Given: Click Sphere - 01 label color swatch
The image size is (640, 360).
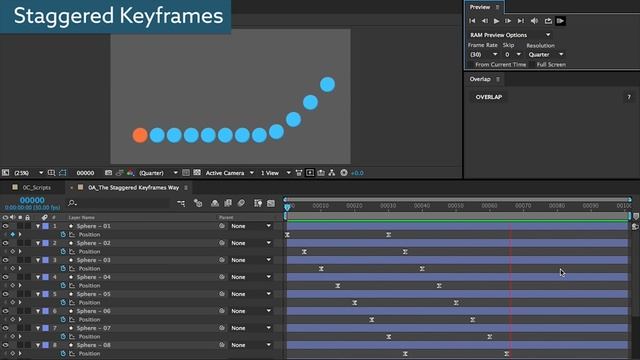Looking at the screenshot, I should coord(46,226).
